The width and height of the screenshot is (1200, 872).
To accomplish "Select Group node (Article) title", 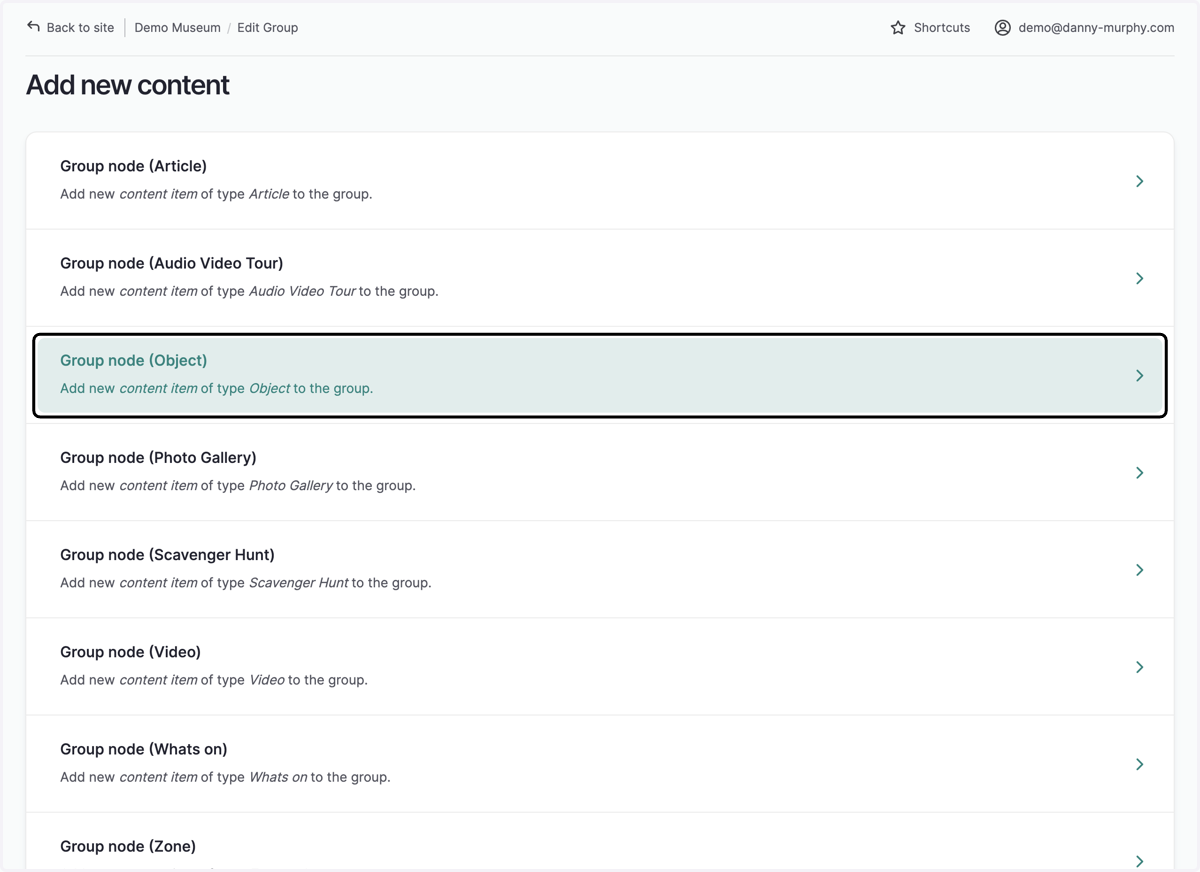I will pyautogui.click(x=133, y=166).
